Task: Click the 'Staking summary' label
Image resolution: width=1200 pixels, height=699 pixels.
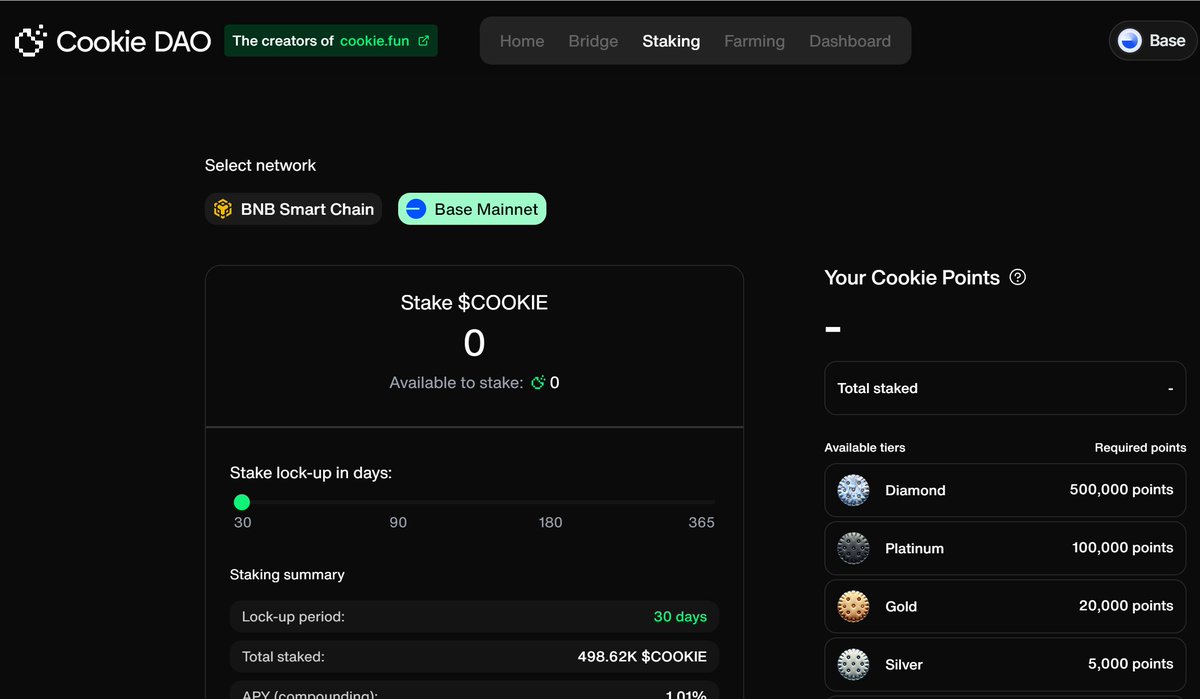Action: click(x=287, y=575)
